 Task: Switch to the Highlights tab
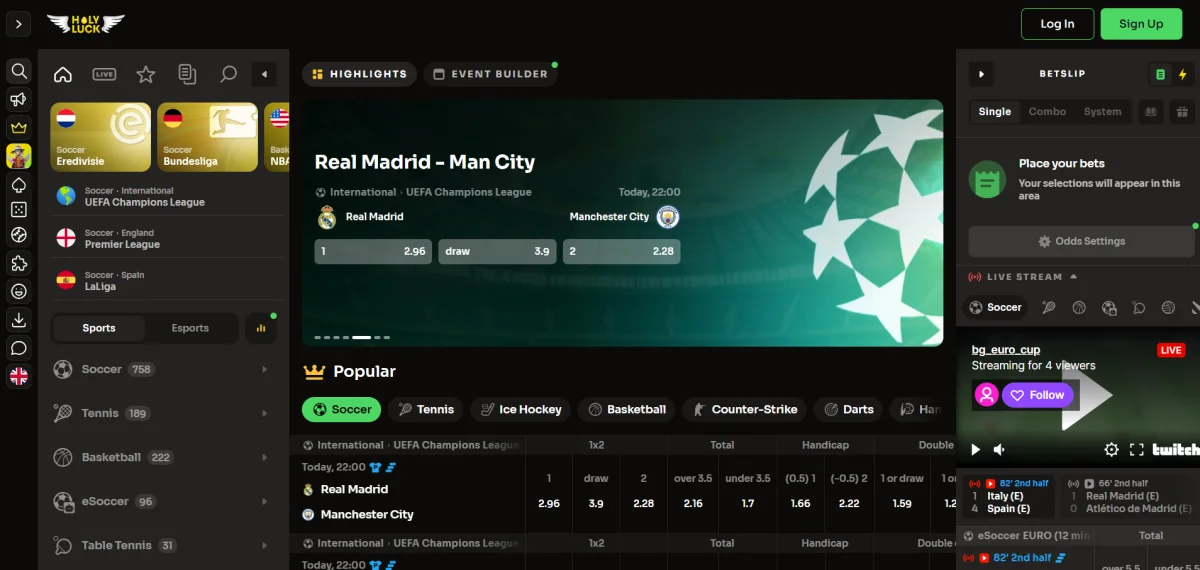(359, 74)
